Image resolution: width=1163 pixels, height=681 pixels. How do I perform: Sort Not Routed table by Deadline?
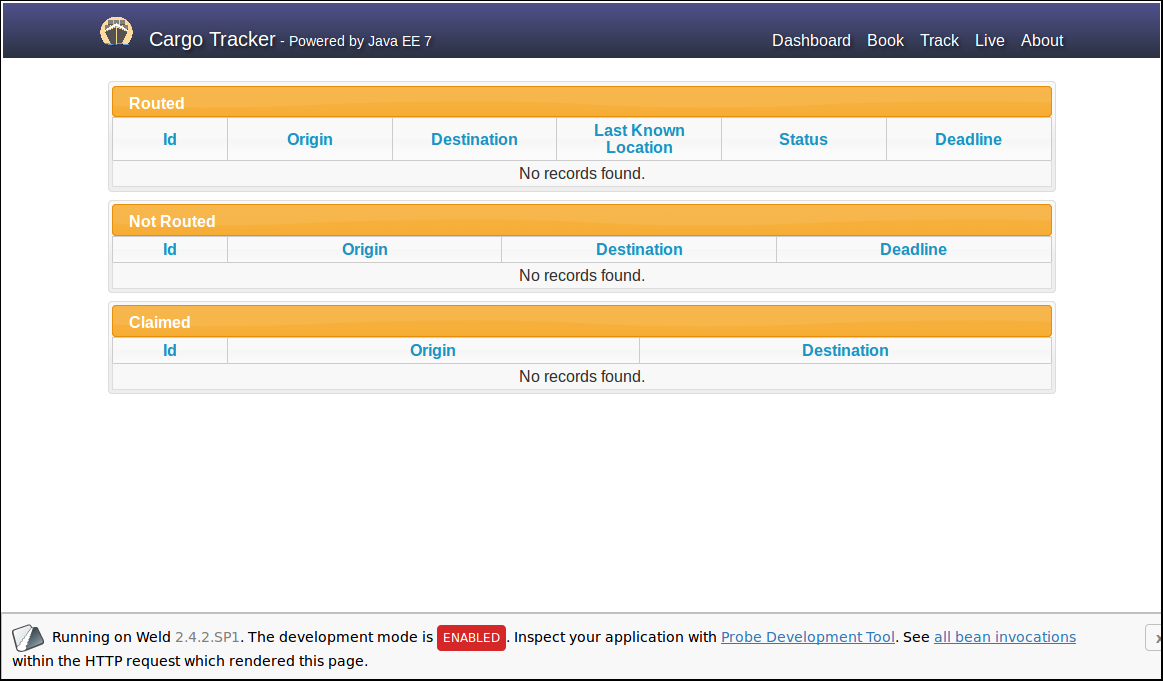point(913,249)
